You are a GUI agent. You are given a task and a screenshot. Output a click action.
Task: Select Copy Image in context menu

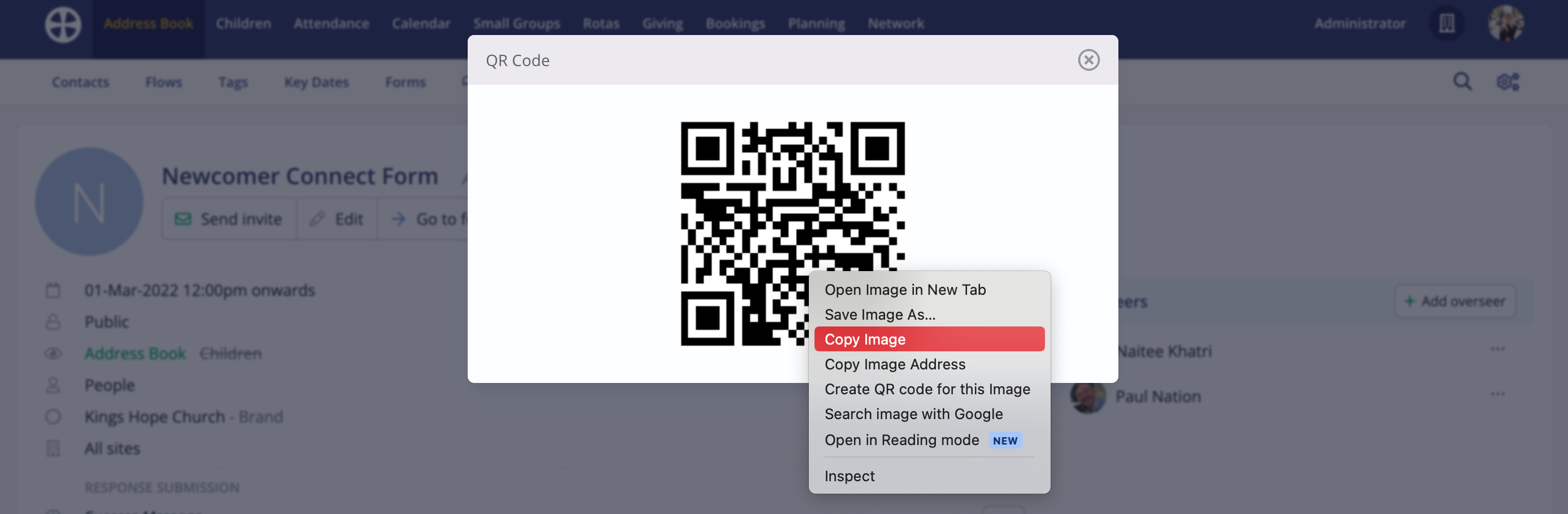(929, 339)
